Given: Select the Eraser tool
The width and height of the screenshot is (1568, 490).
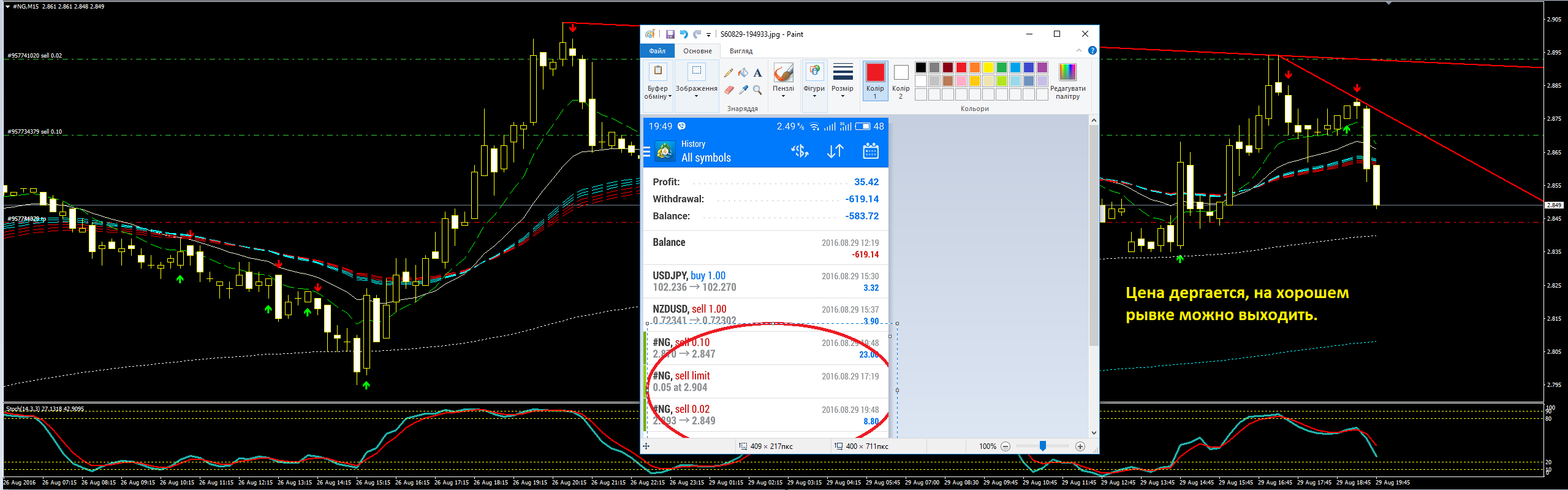Looking at the screenshot, I should (x=729, y=90).
